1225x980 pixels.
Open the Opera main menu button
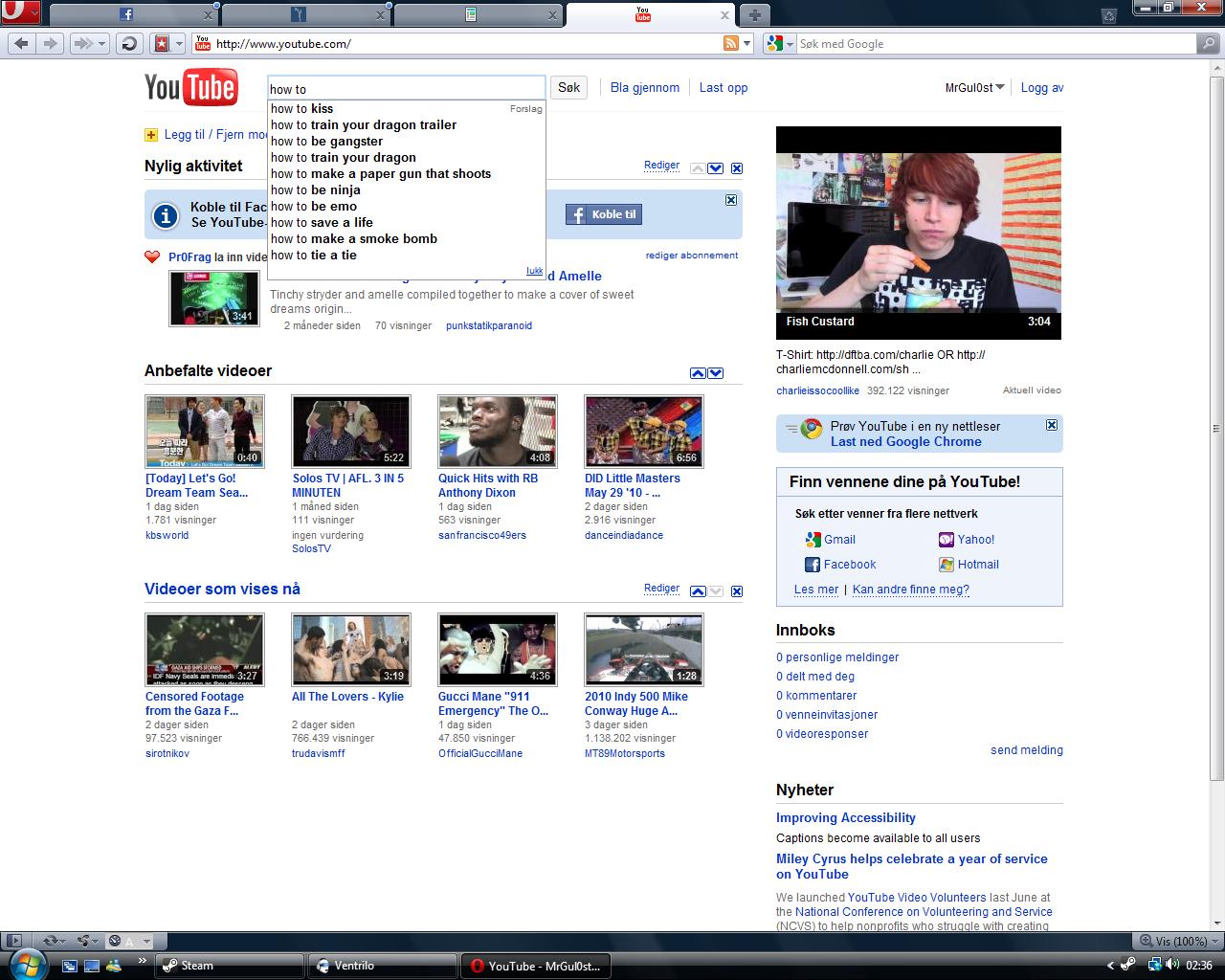tap(20, 12)
